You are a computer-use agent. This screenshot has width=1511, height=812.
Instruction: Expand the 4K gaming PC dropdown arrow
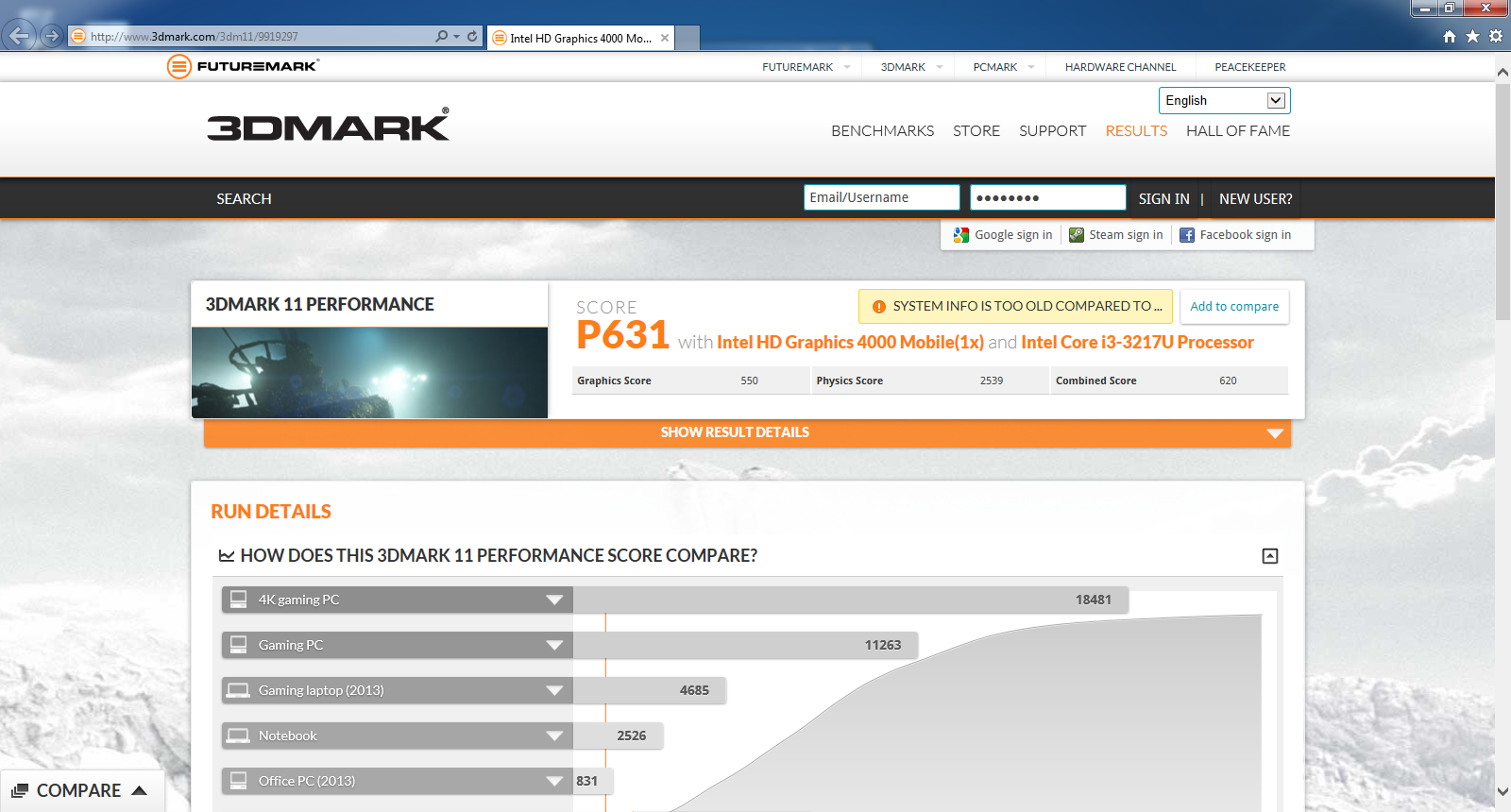(554, 600)
